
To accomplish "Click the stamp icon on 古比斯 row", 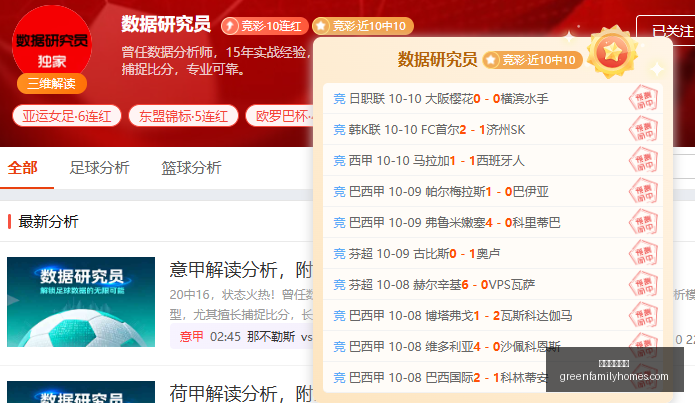I will [x=644, y=253].
